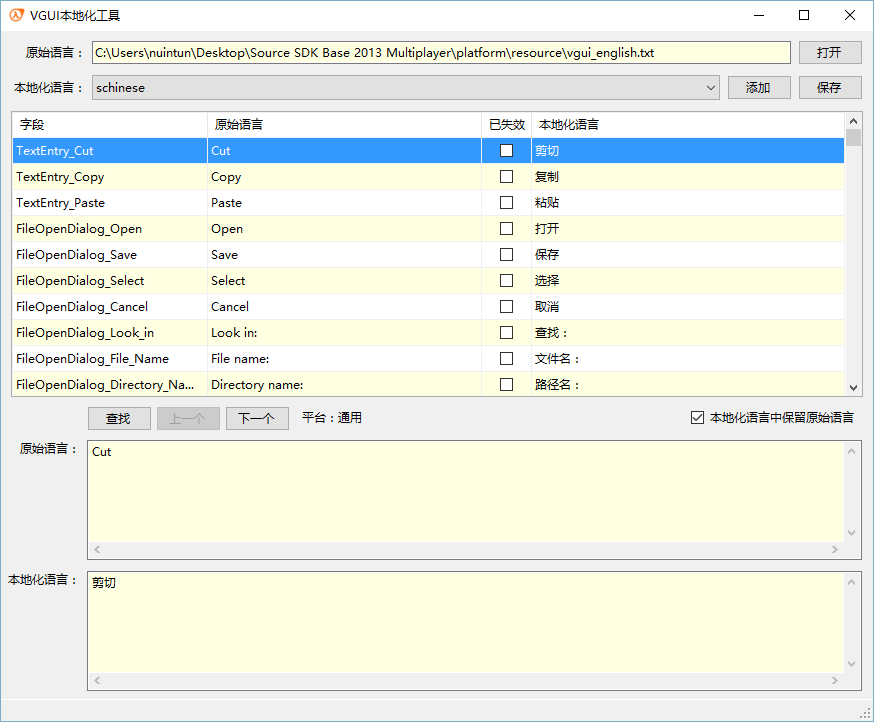This screenshot has width=874, height=722.
Task: Click the VGUI app icon in title bar
Action: click(x=17, y=15)
